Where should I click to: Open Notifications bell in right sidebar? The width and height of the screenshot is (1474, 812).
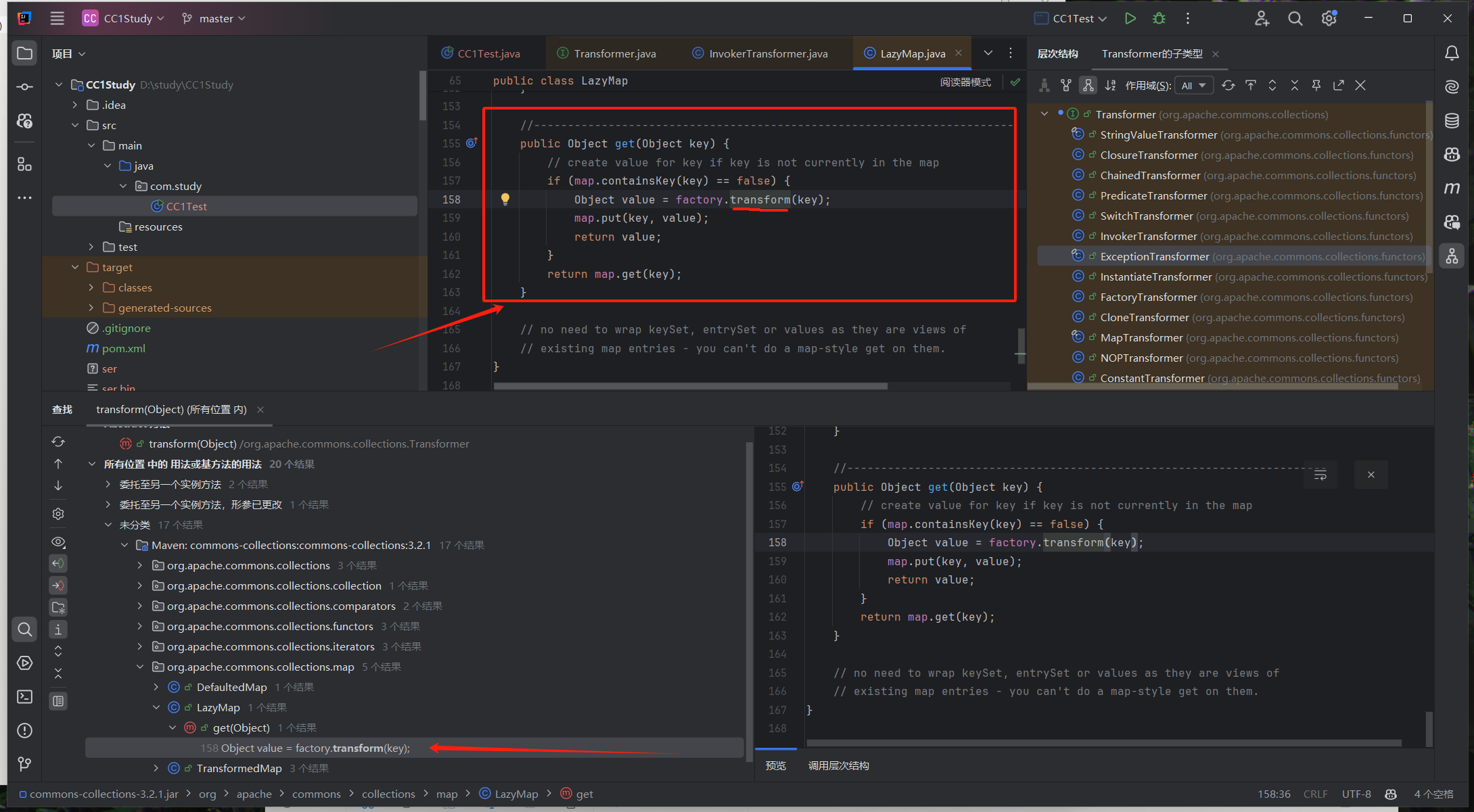[x=1452, y=53]
